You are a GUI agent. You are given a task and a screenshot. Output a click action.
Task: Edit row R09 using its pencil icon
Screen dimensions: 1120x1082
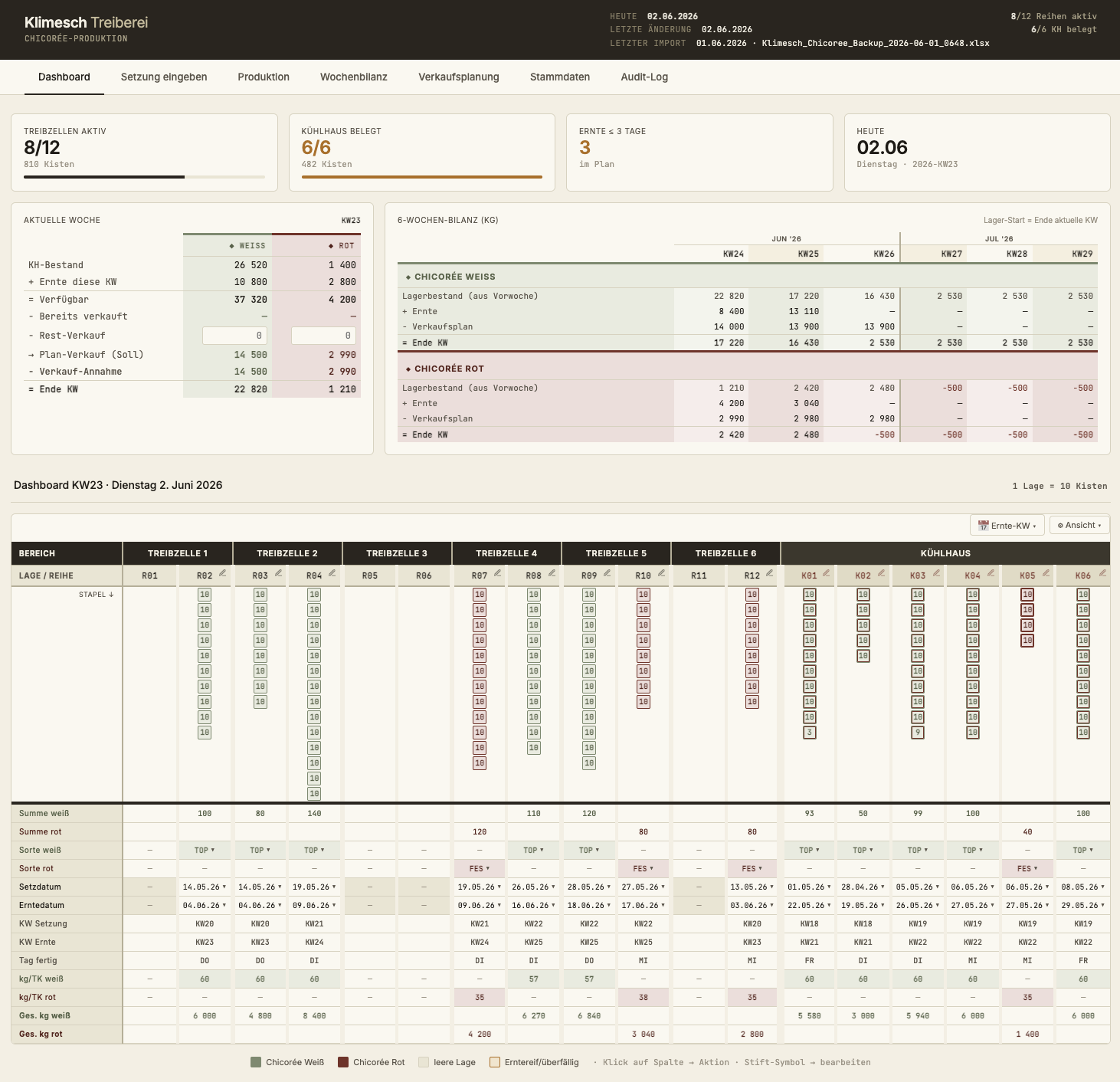pos(607,573)
